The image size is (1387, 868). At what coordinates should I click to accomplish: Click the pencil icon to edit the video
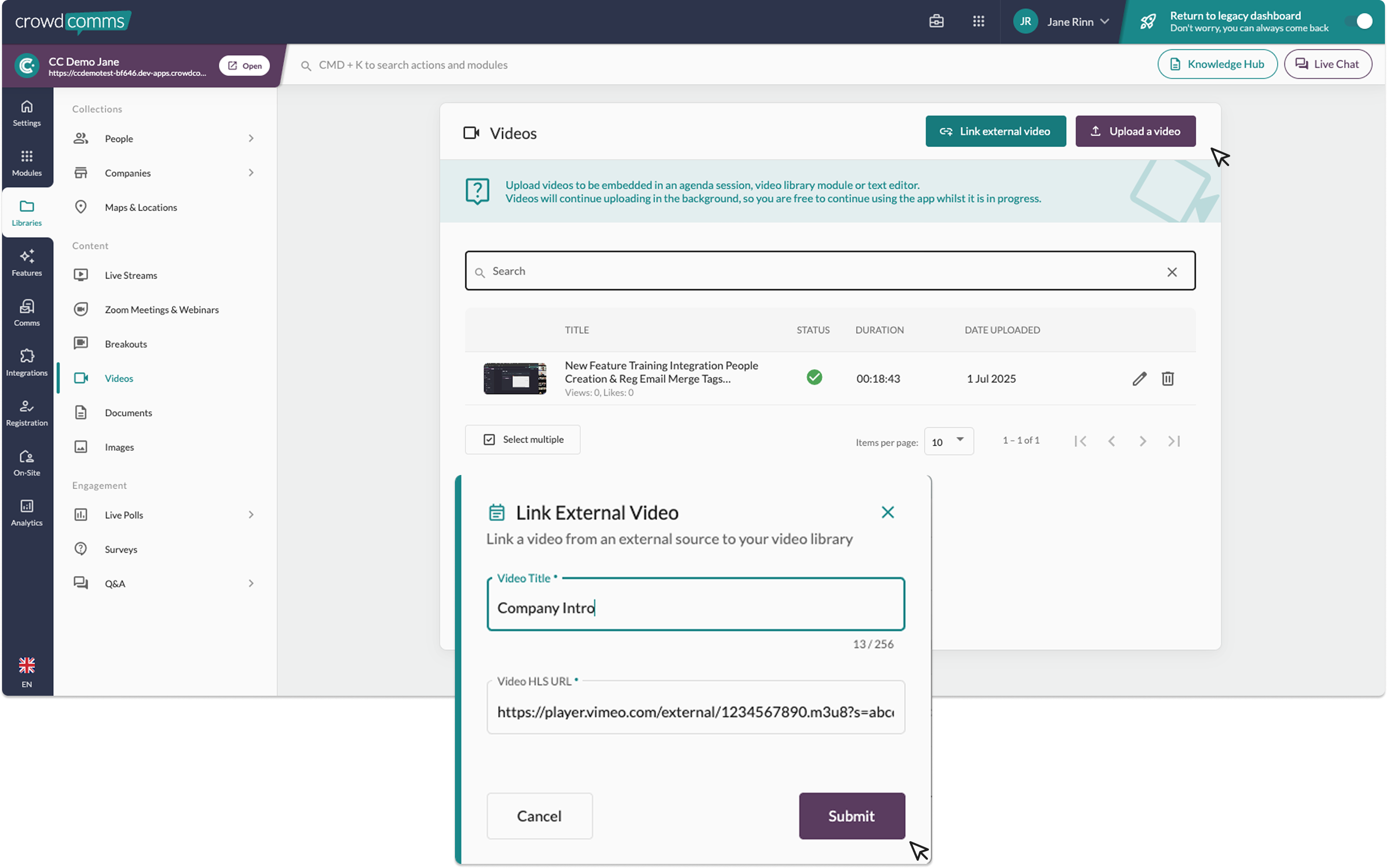tap(1140, 379)
